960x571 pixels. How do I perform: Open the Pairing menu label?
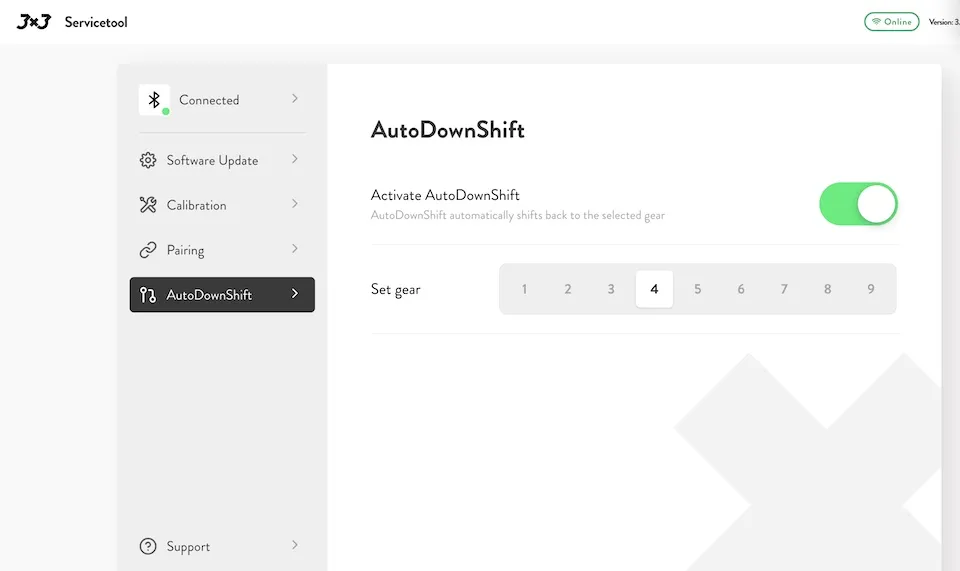pyautogui.click(x=186, y=250)
